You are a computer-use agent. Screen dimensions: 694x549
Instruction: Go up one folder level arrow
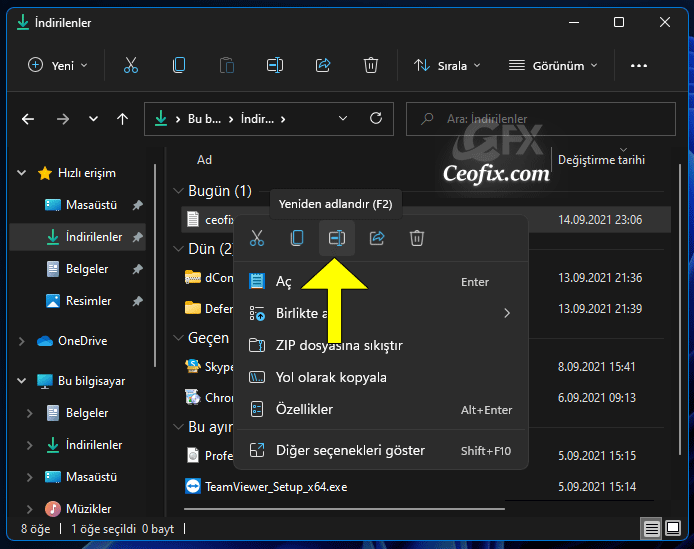tap(123, 119)
